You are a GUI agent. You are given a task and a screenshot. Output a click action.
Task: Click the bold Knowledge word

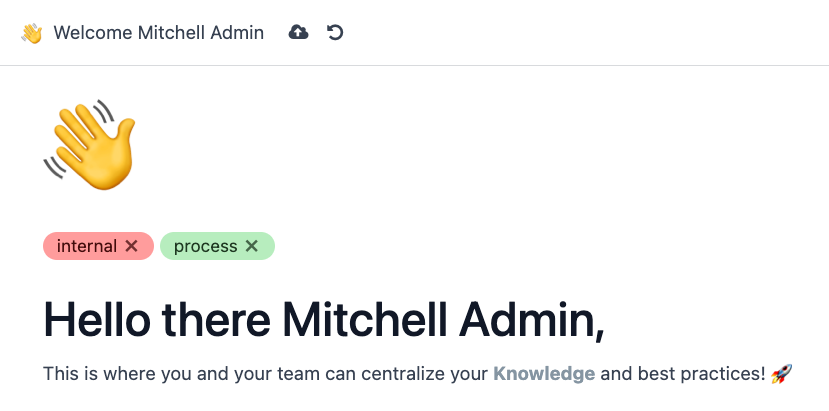[544, 374]
